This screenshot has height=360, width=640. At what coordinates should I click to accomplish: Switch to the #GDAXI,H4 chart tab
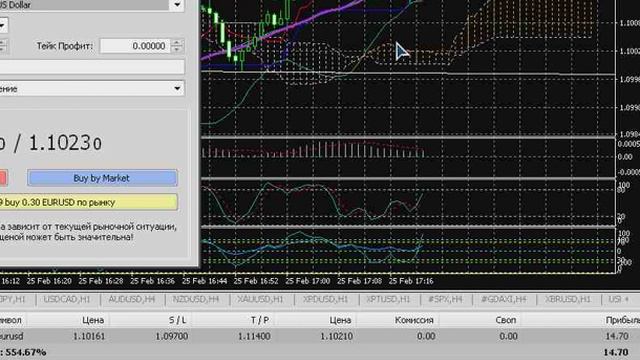[504, 299]
